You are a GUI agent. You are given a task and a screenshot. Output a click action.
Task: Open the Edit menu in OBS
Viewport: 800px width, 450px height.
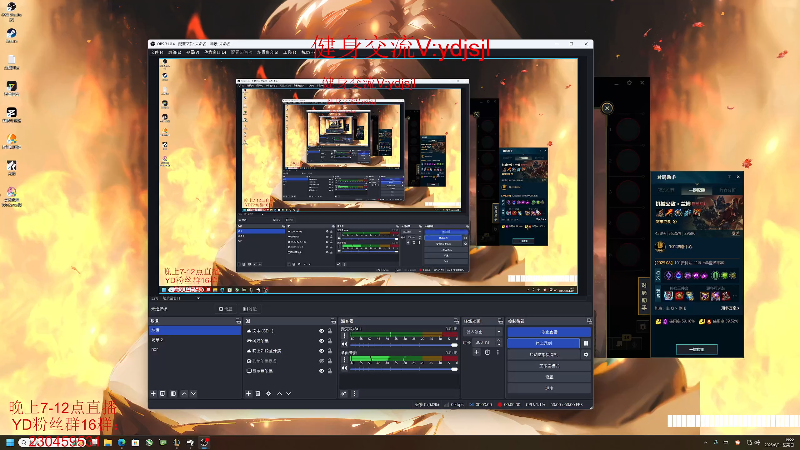[x=174, y=53]
